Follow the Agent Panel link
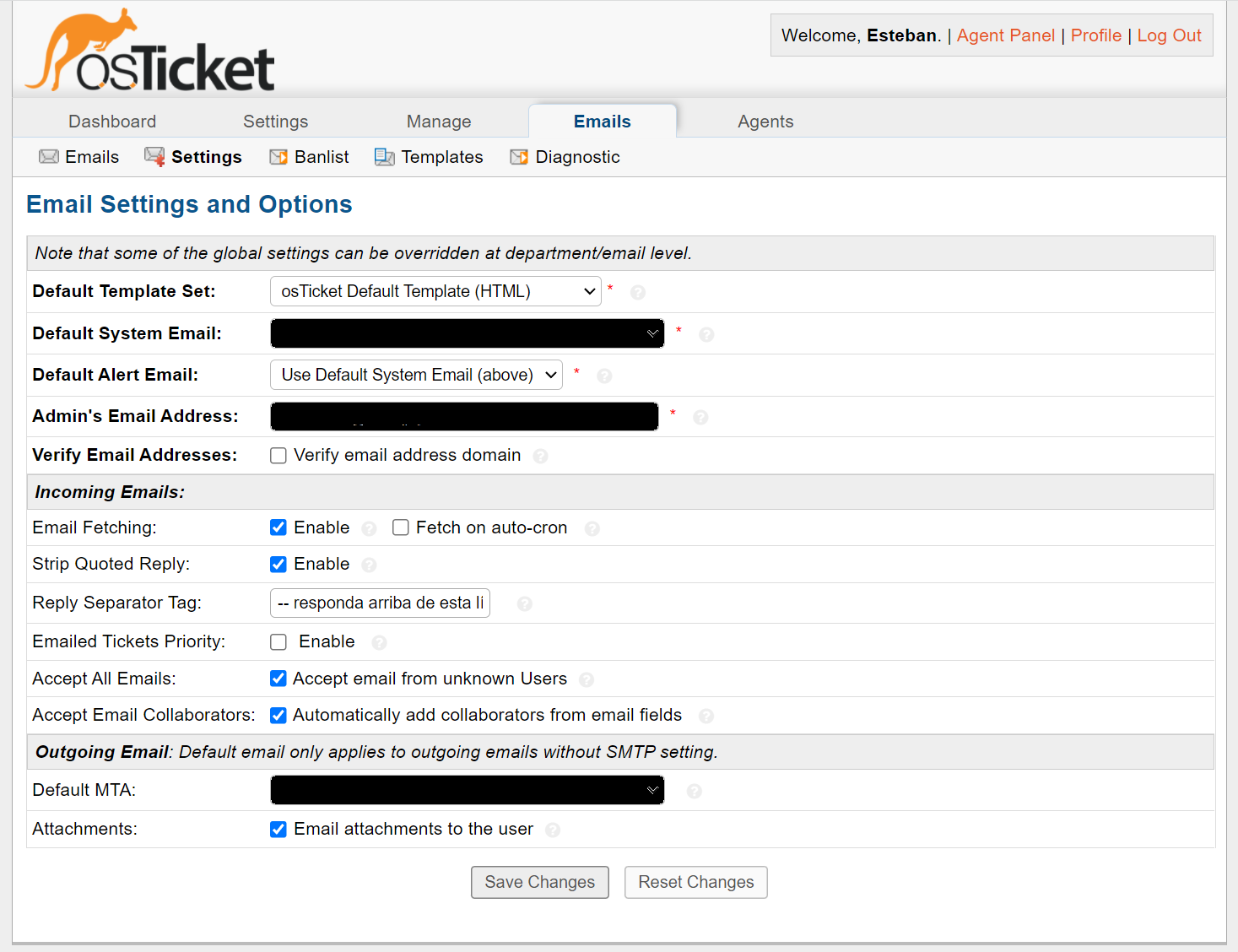 pyautogui.click(x=1005, y=35)
